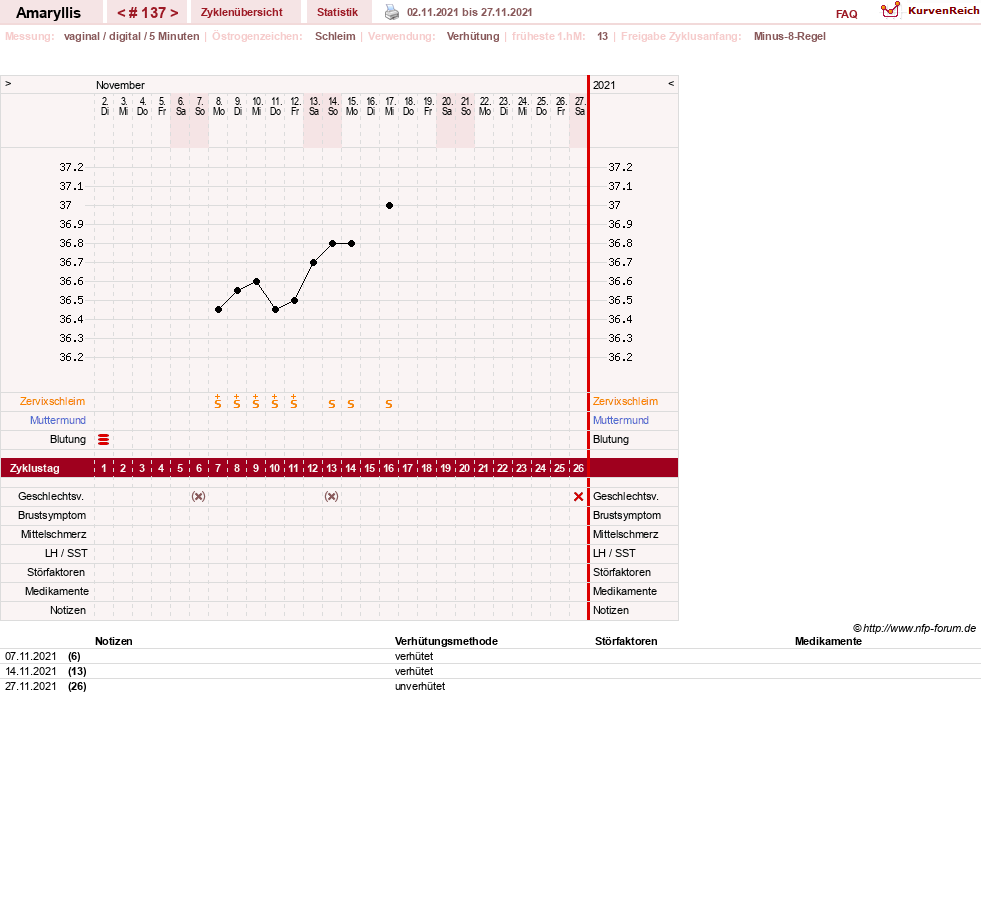
Task: Click the 14.11.2021 notes row date
Action: pos(31,671)
